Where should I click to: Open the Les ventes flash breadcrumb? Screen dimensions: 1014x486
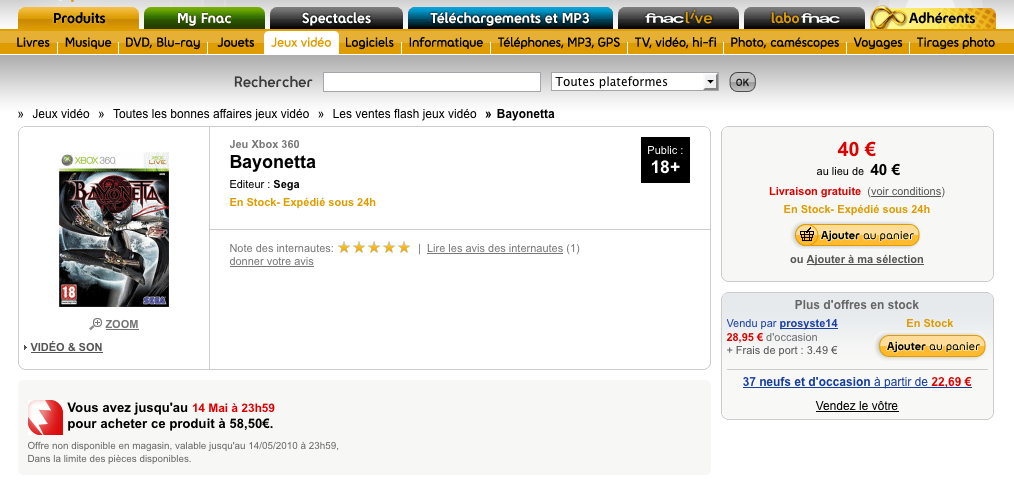(x=404, y=114)
